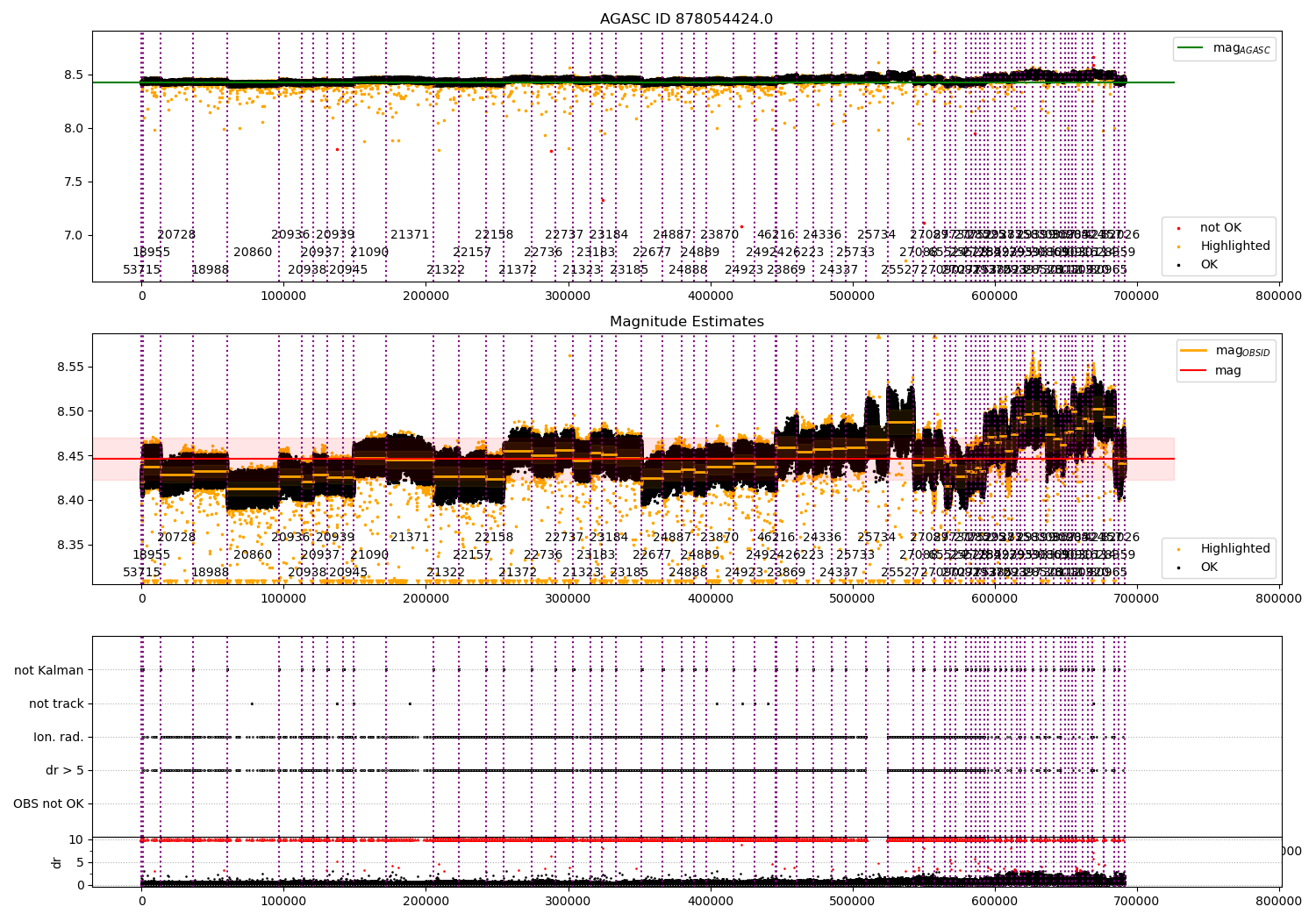The width and height of the screenshot is (1316, 921).
Task: Click the "Magnitude Estimates" plot title
Action: point(687,322)
